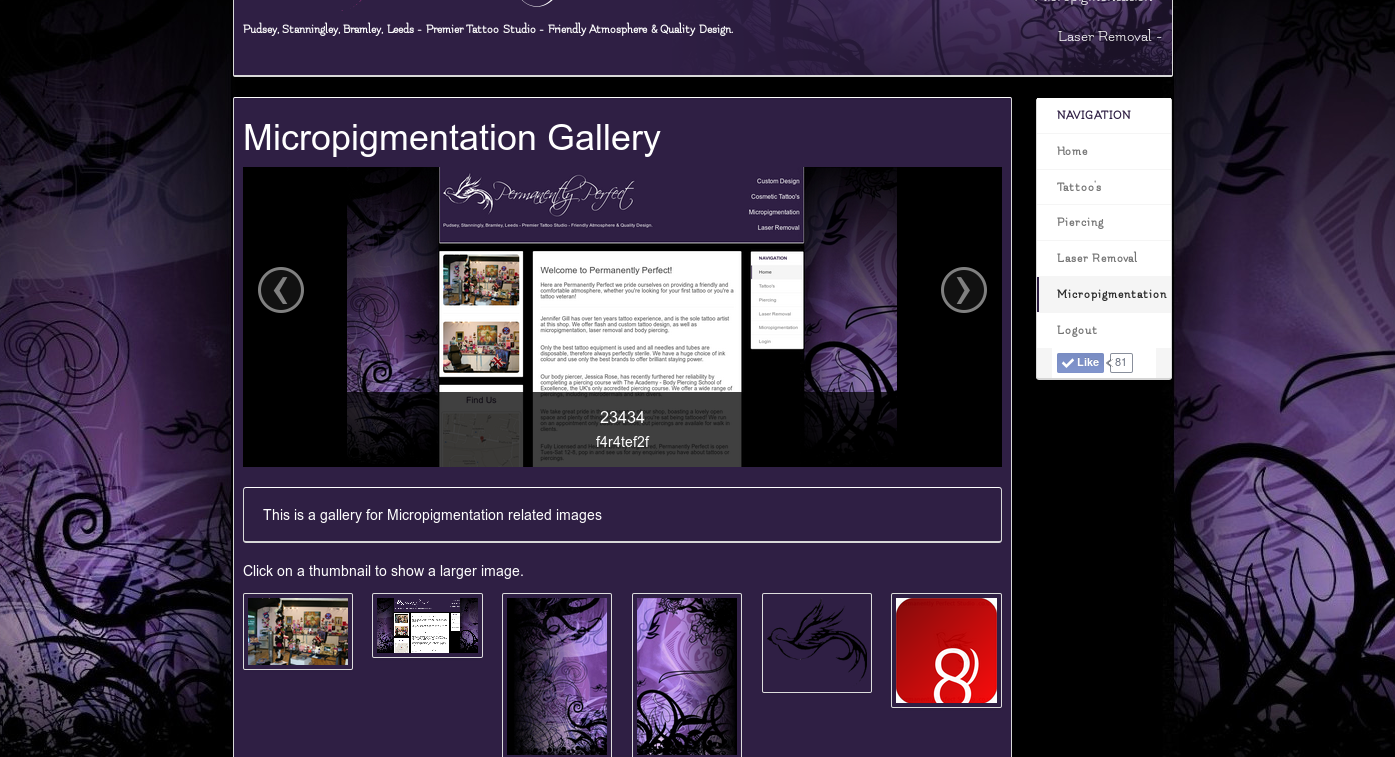Click the main gallery slideshow image
This screenshot has height=757, width=1395.
click(622, 300)
